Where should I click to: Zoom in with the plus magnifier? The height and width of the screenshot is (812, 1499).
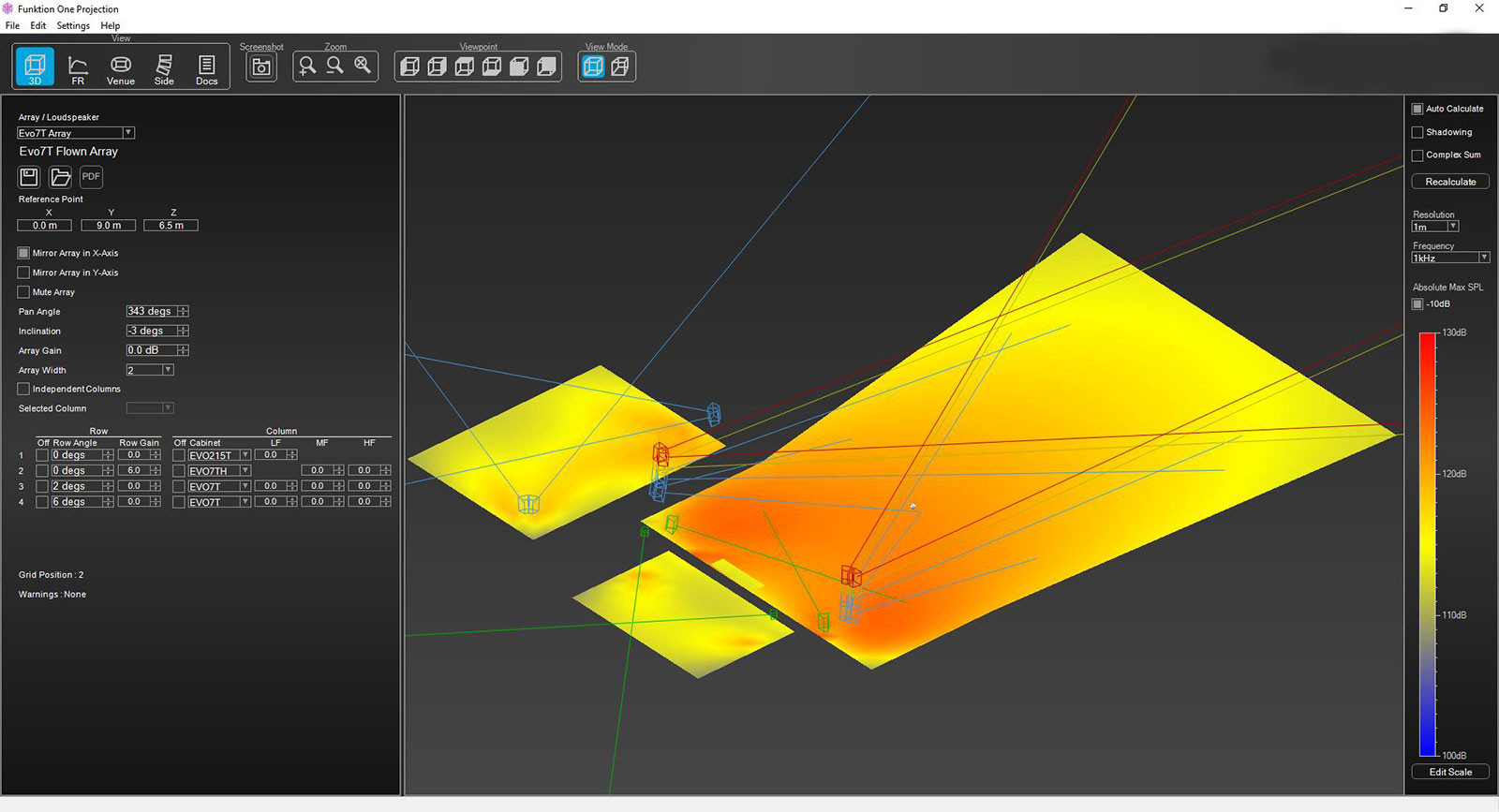(x=307, y=66)
